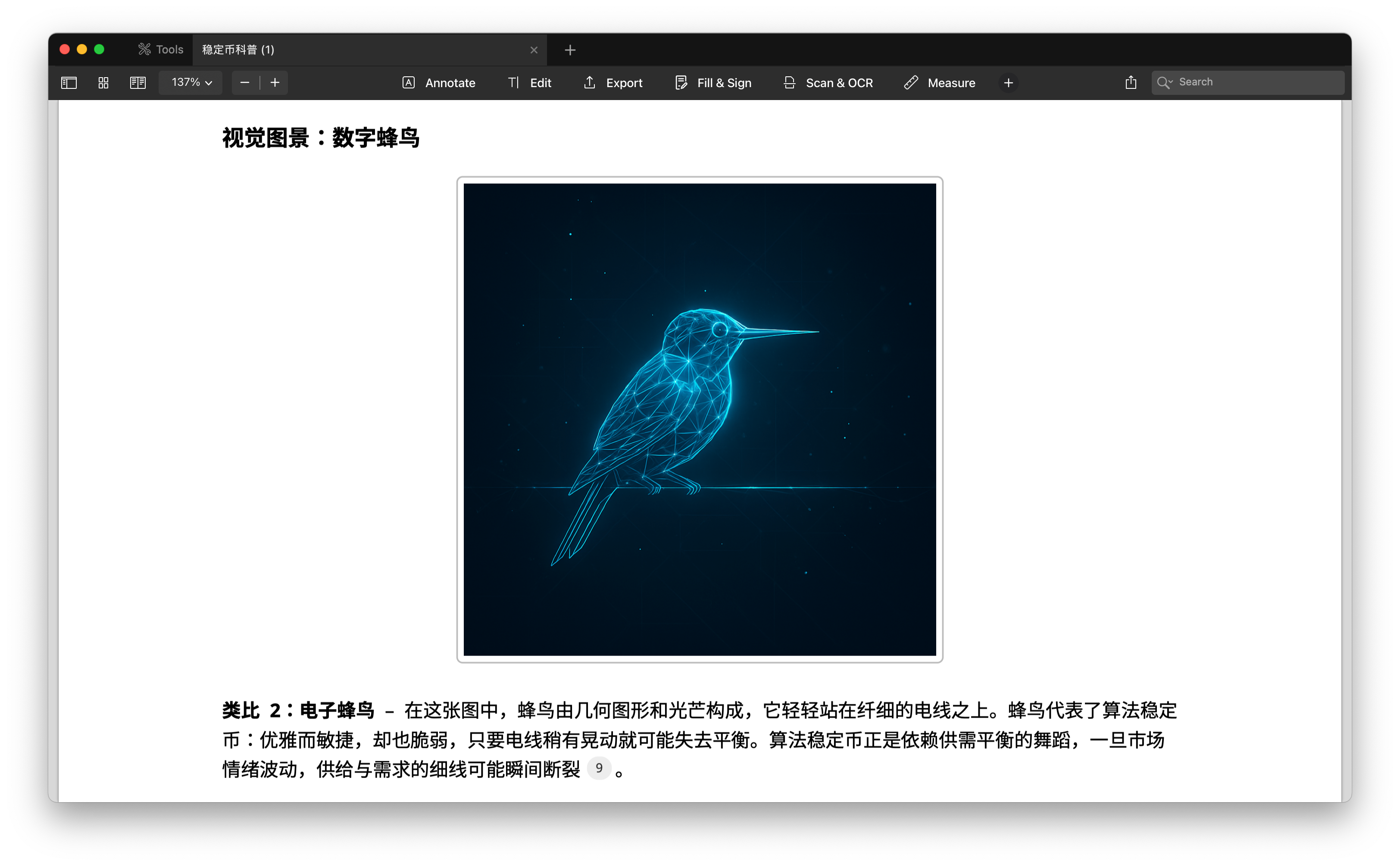Close the 稳定币科普 (1) tab
Viewport: 1400px width, 866px height.
point(534,50)
